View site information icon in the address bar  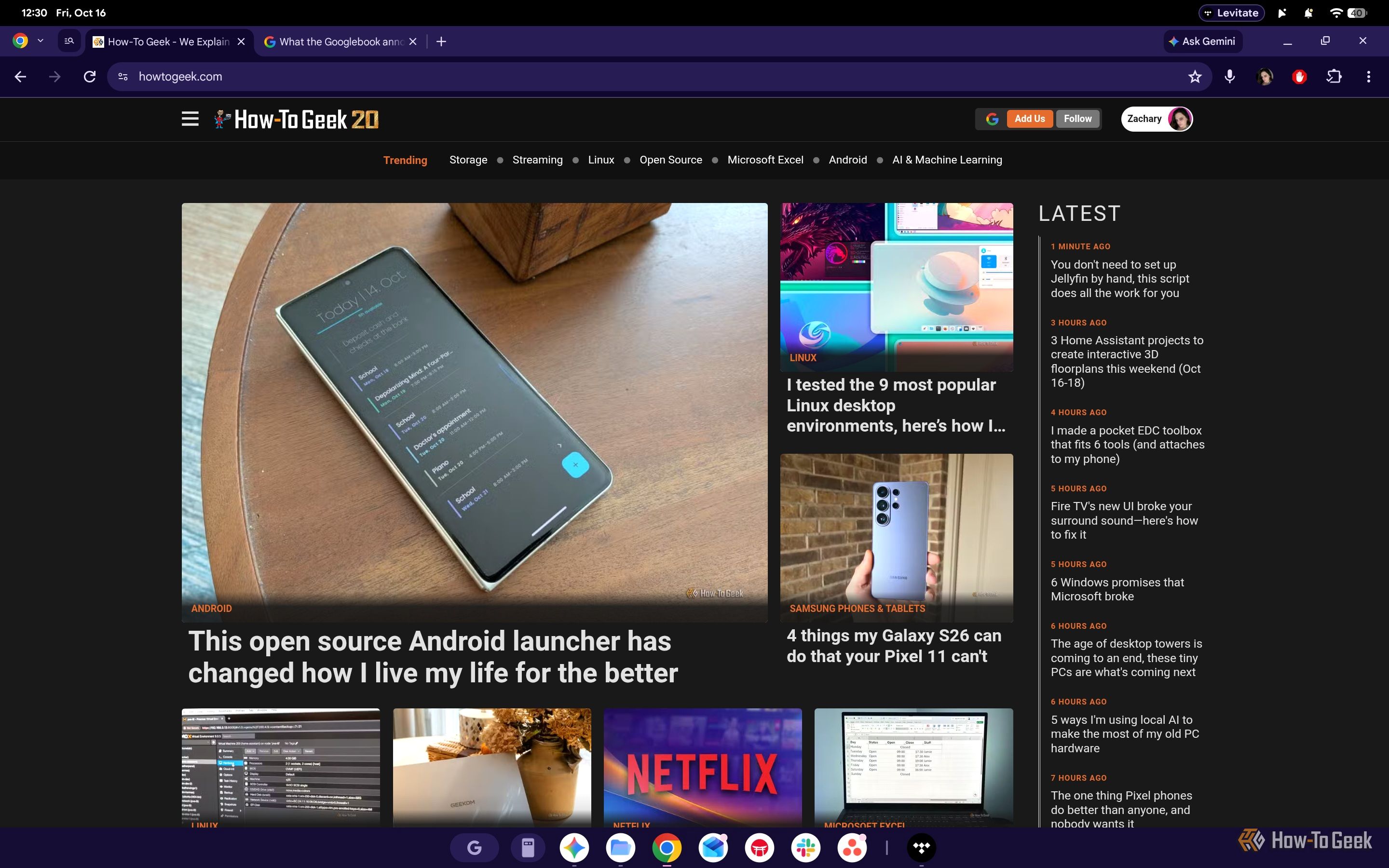tap(123, 76)
